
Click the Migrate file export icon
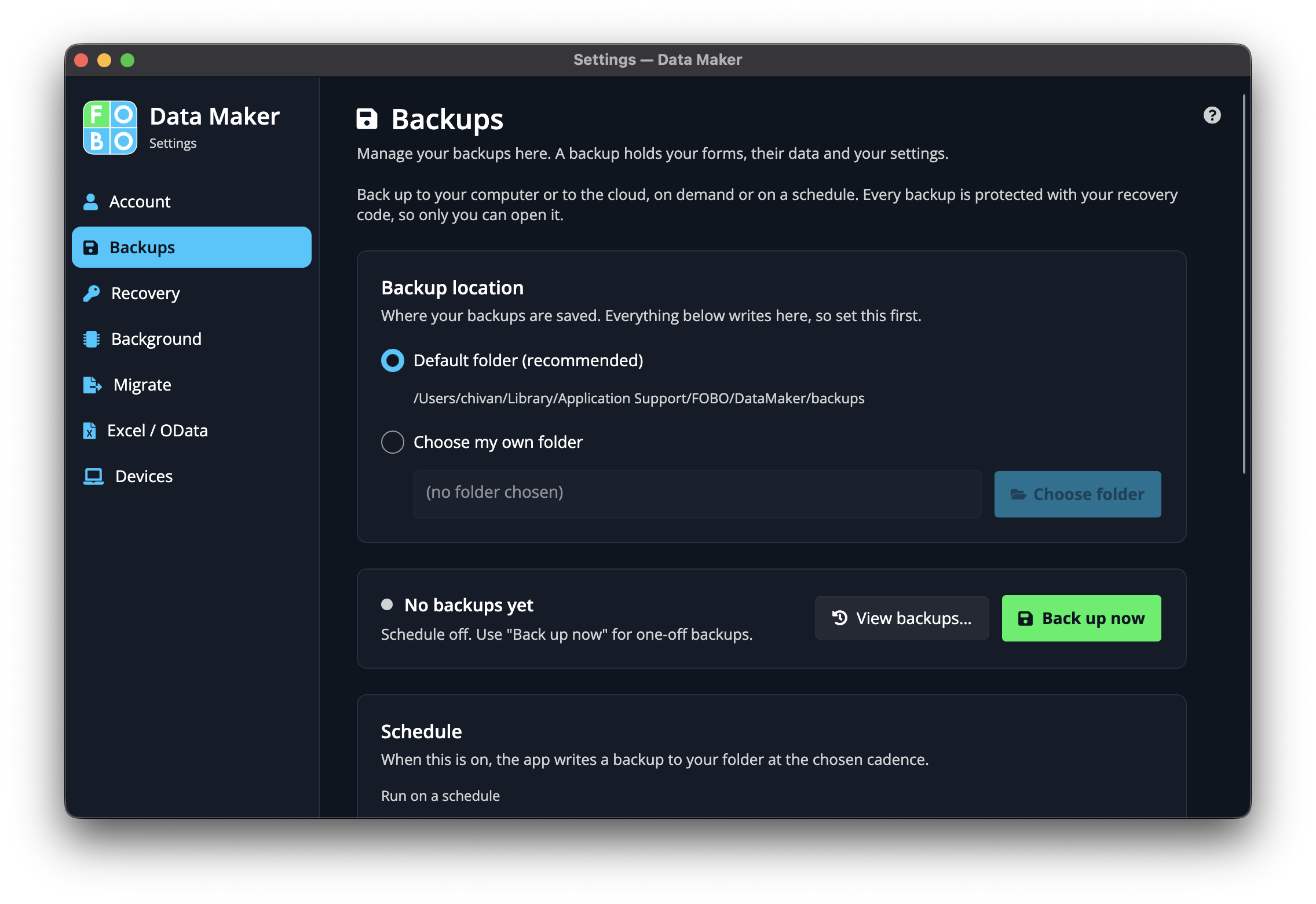click(x=92, y=385)
